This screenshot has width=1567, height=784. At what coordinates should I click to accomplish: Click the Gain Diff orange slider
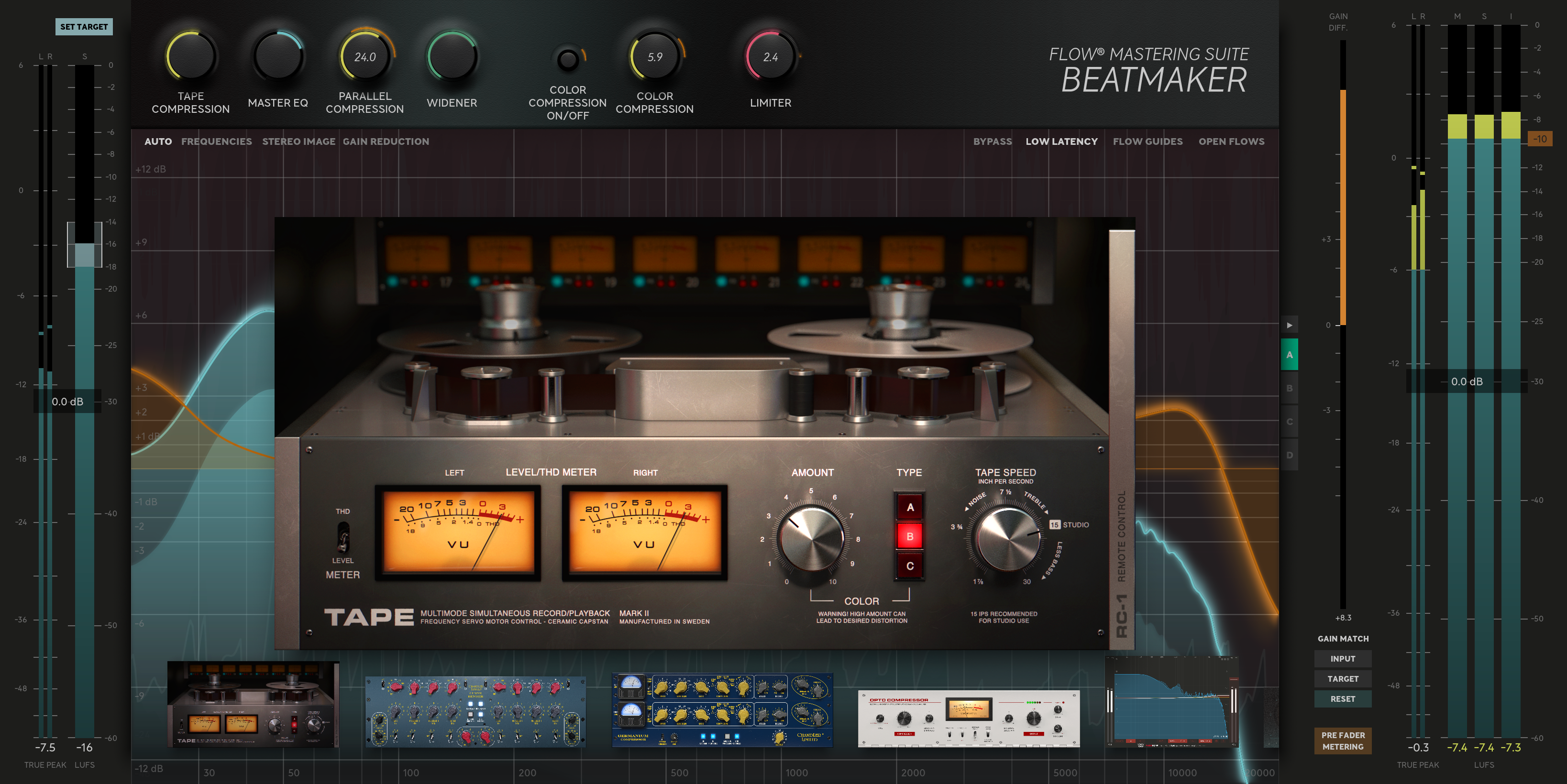click(1343, 207)
